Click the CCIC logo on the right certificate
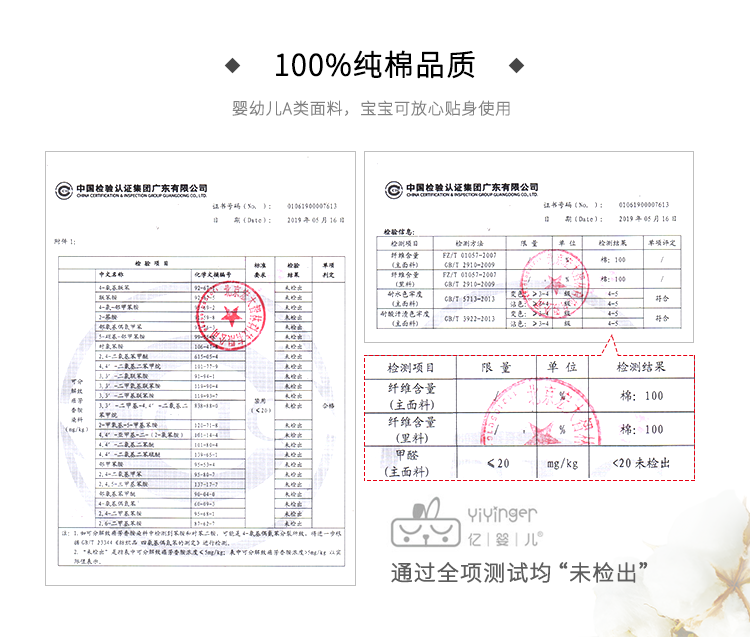This screenshot has width=750, height=637. [390, 187]
